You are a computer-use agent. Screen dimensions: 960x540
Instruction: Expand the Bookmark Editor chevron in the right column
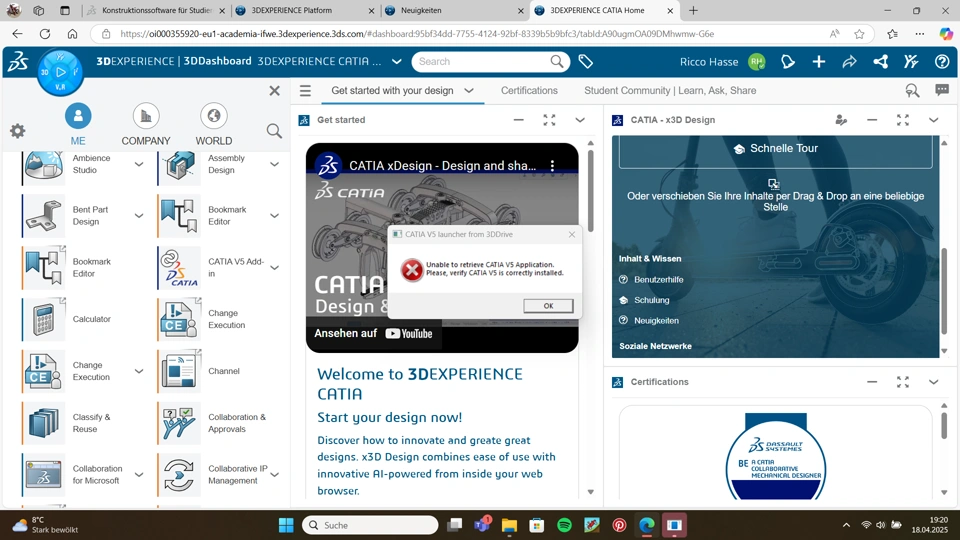274,216
